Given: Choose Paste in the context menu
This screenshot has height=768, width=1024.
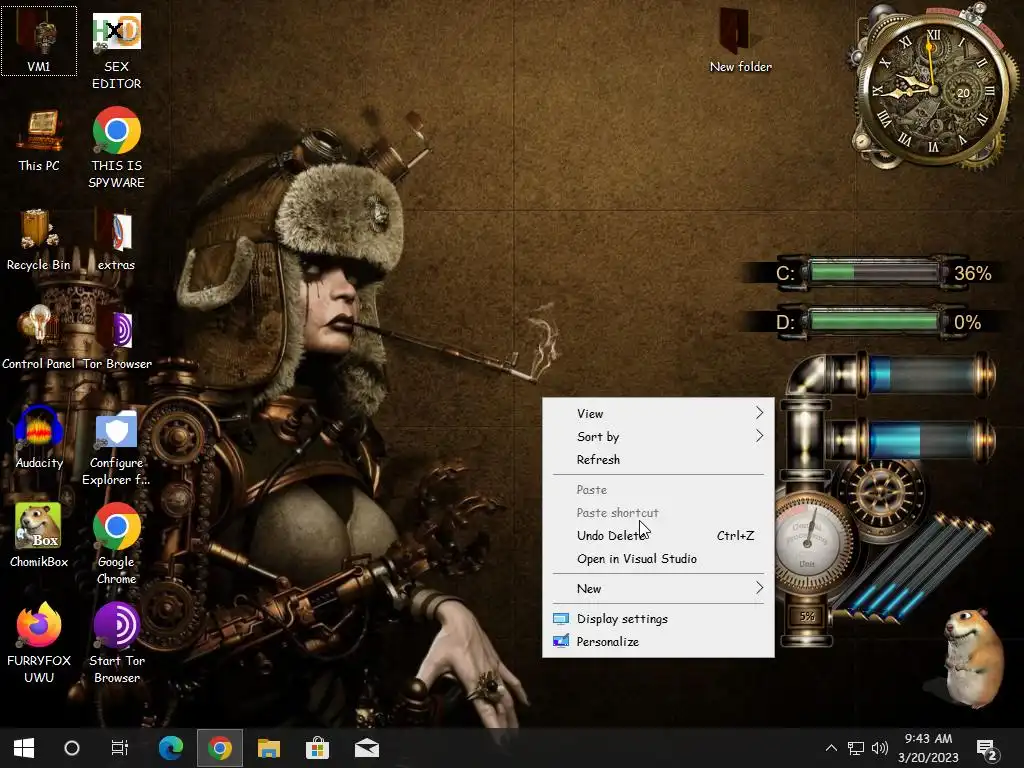Looking at the screenshot, I should pos(658,489).
